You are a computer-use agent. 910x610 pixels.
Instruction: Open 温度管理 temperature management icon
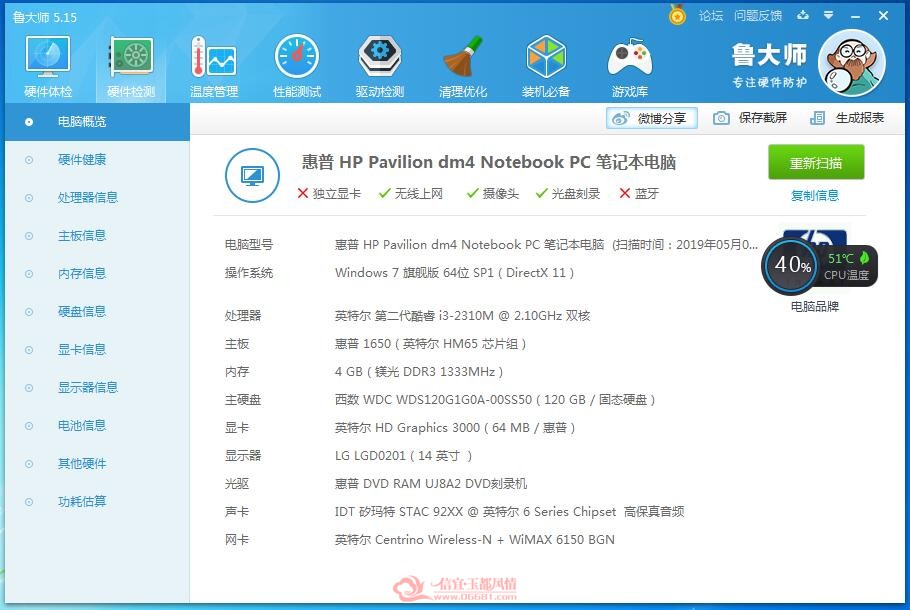click(214, 66)
